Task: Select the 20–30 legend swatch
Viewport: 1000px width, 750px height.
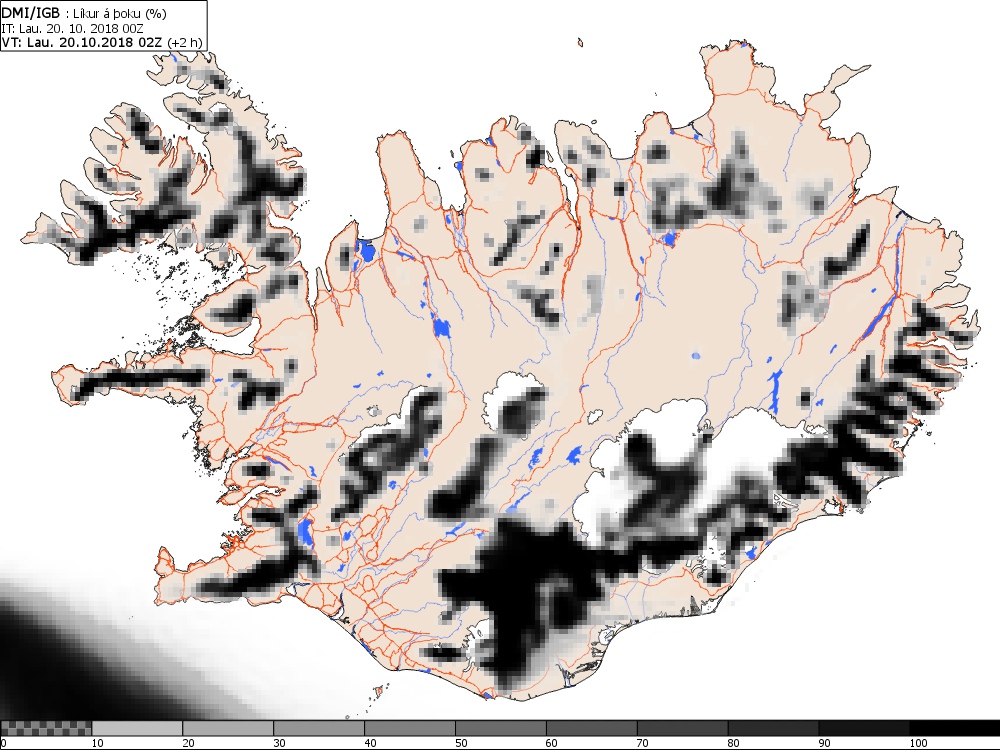Action: 228,728
